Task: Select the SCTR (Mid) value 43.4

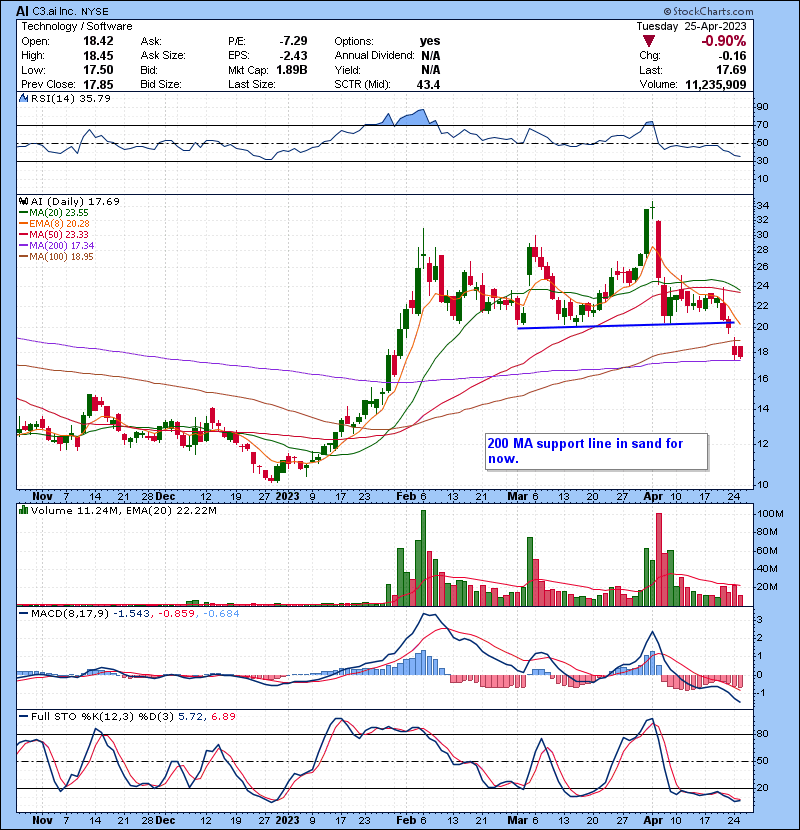Action: [428, 84]
